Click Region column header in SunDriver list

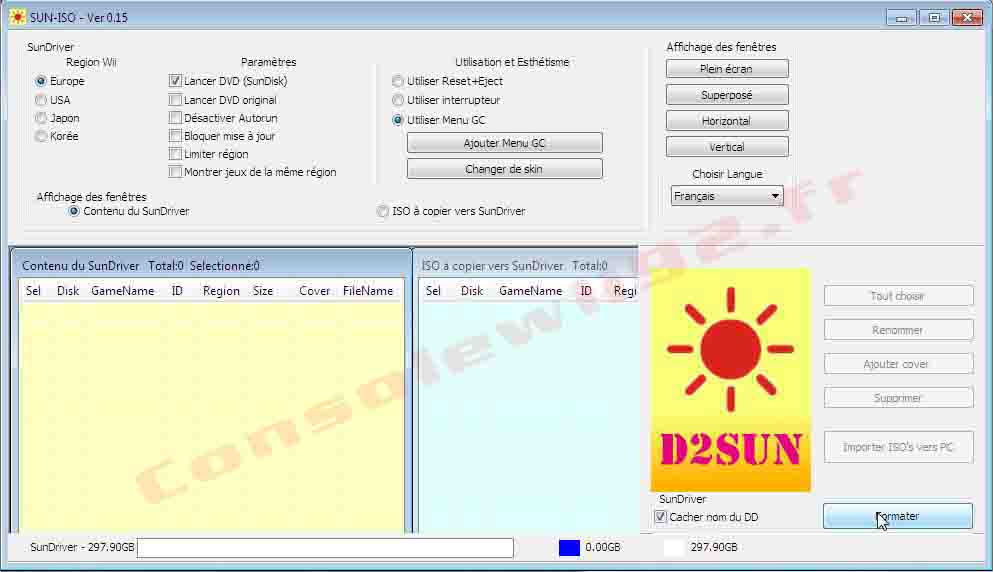[x=221, y=291]
